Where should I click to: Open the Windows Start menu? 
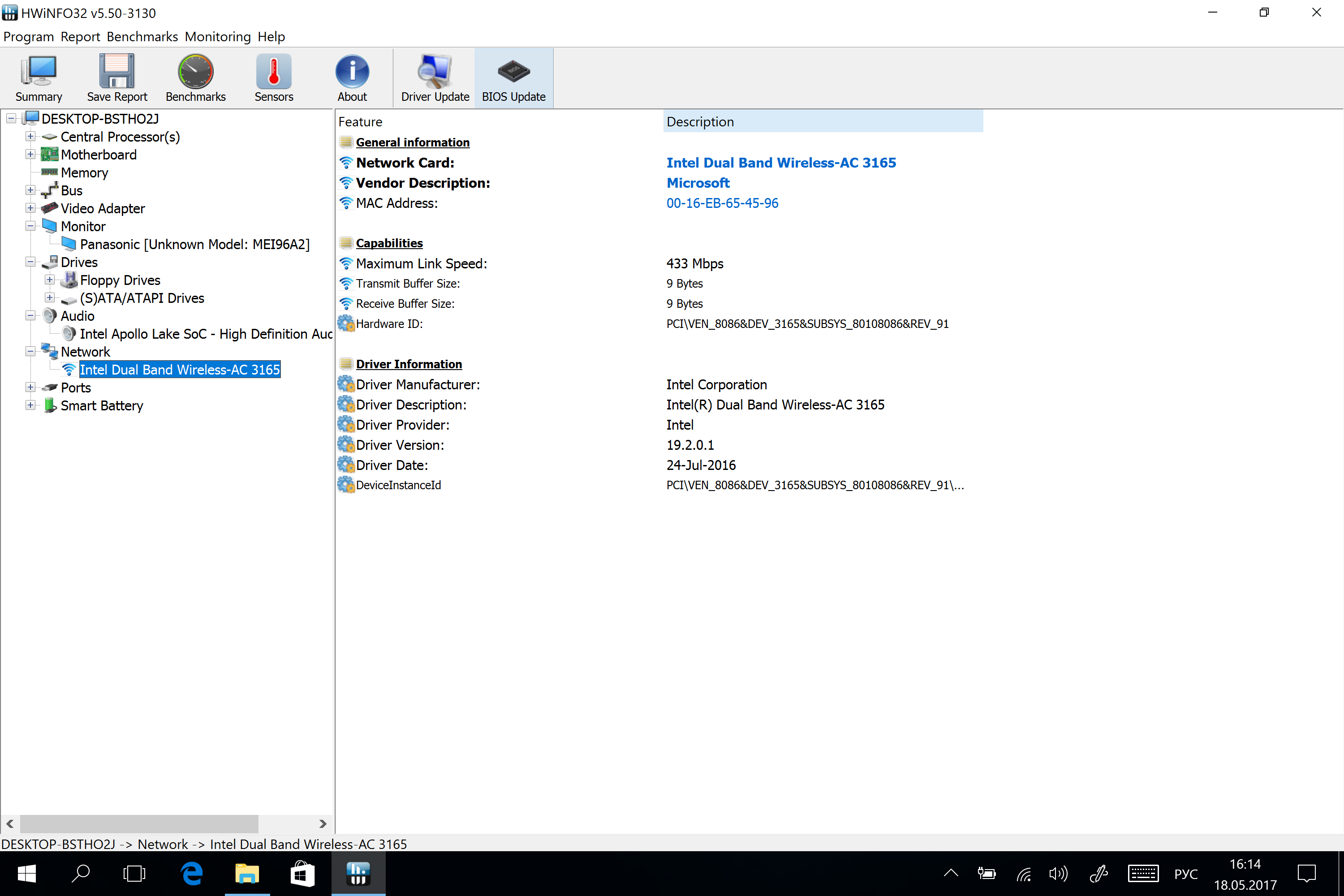(26, 873)
